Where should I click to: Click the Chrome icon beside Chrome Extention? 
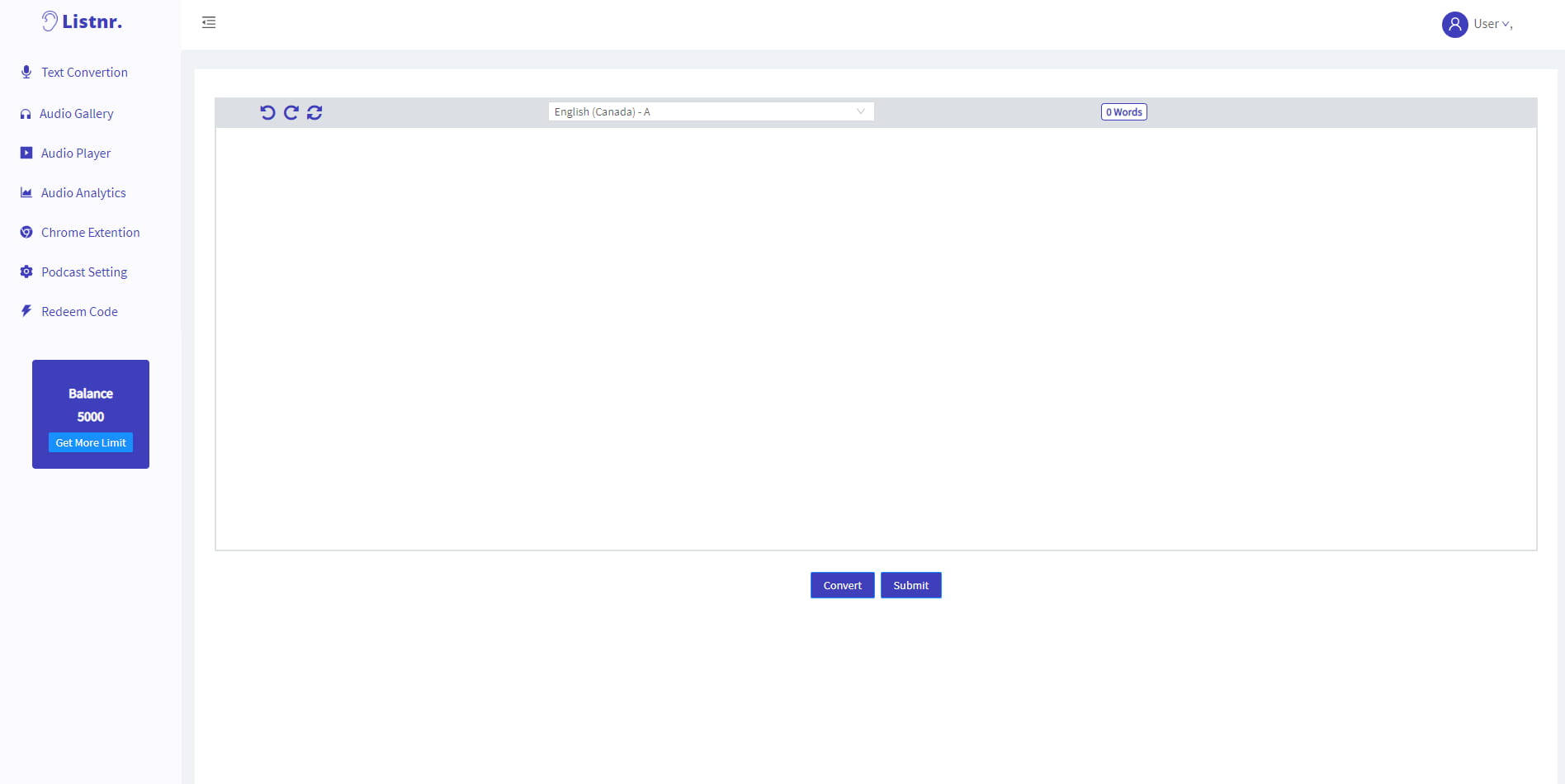coord(26,232)
